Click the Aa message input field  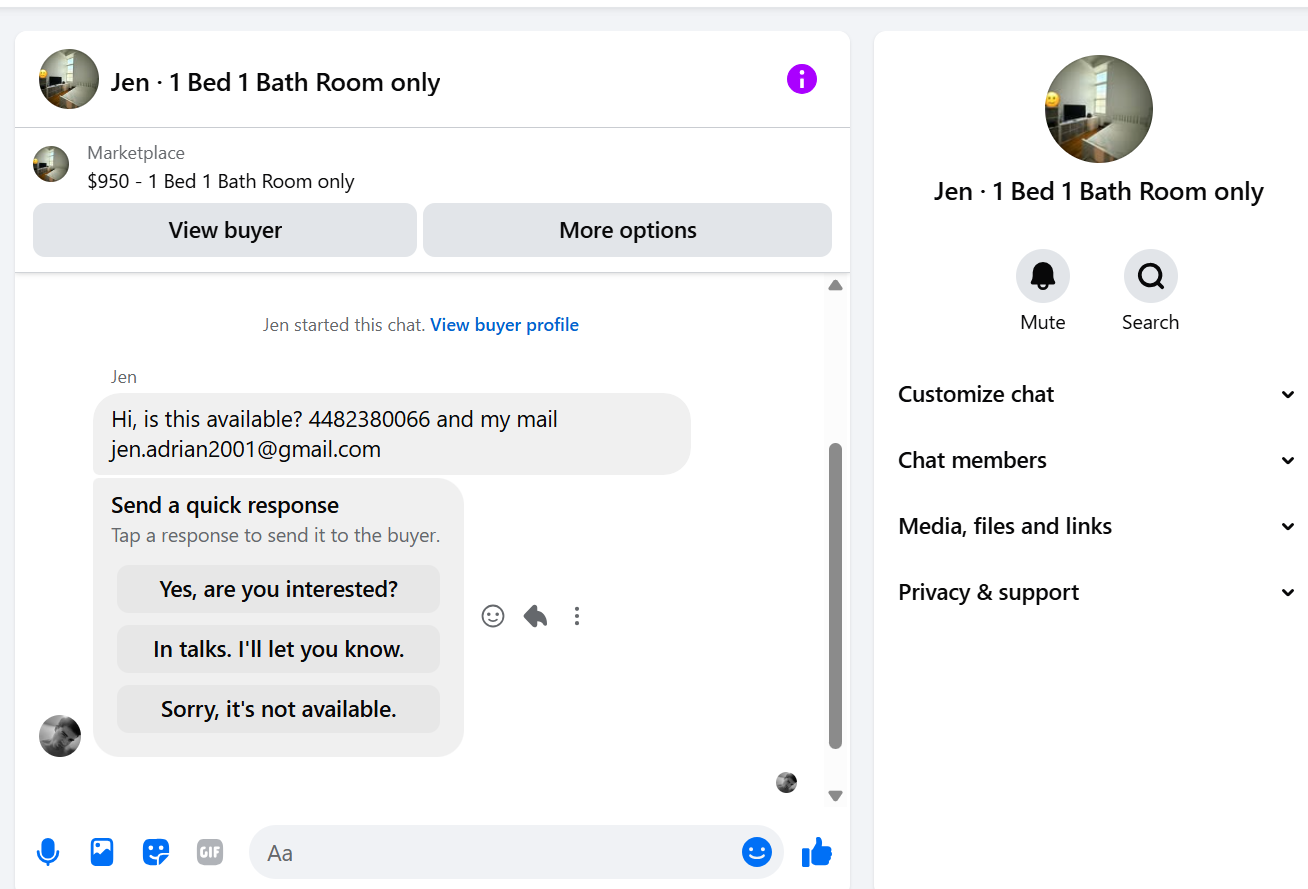click(495, 852)
